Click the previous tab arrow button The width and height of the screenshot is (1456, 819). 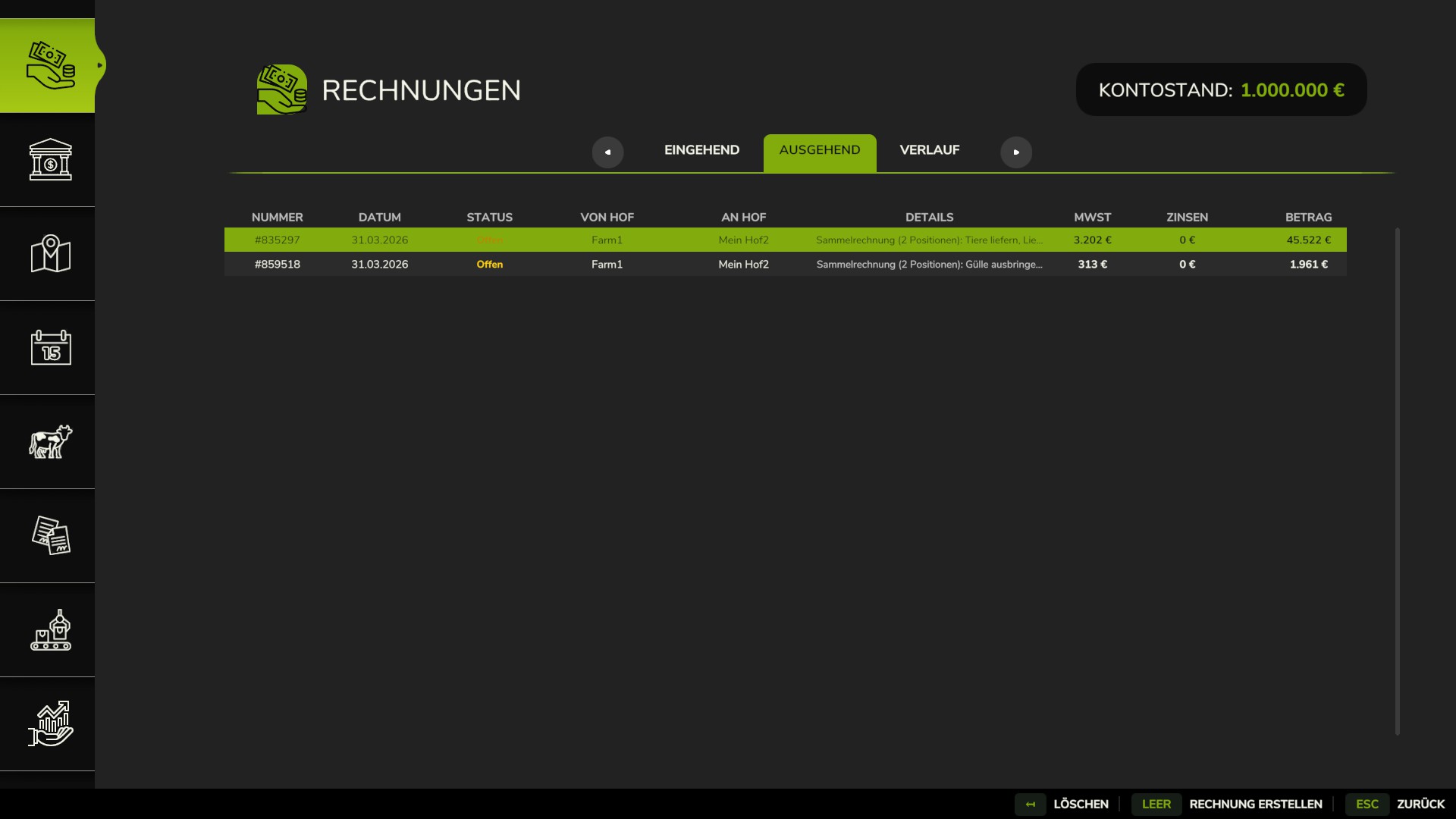click(607, 152)
